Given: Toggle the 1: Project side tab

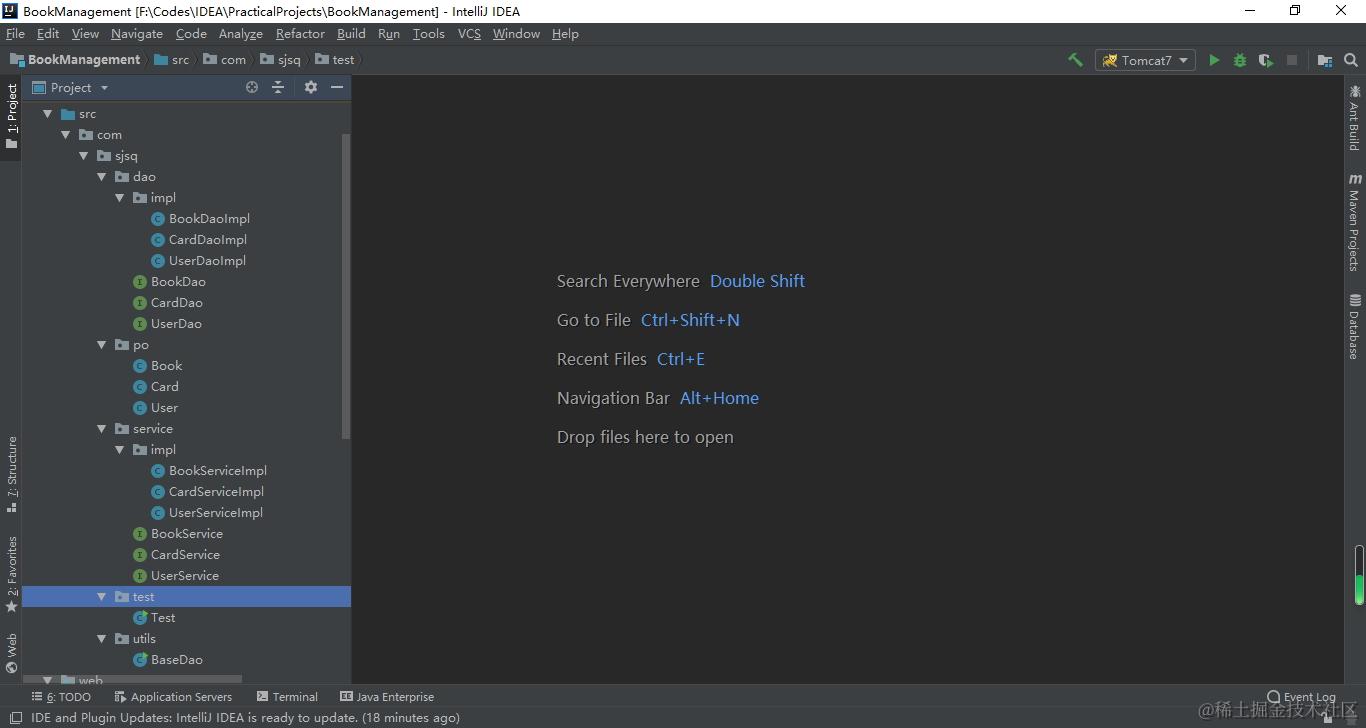Looking at the screenshot, I should pyautogui.click(x=12, y=117).
